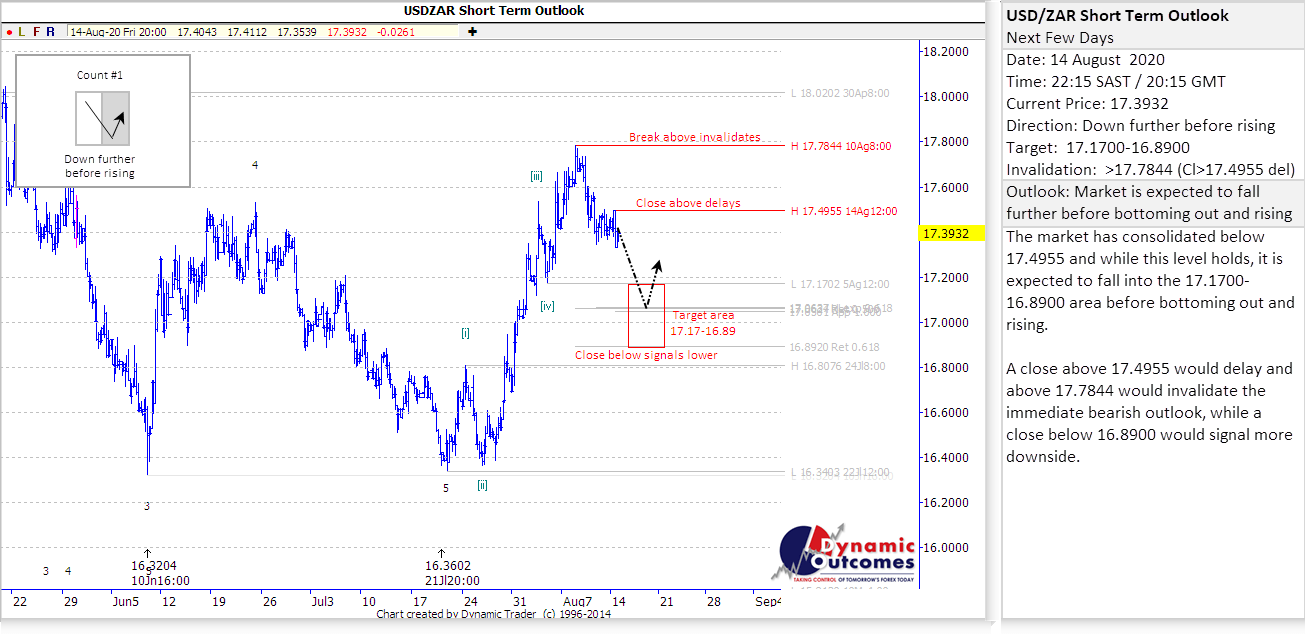Click the 'L 18.0202 30Ap8:00' level label

coord(839,94)
